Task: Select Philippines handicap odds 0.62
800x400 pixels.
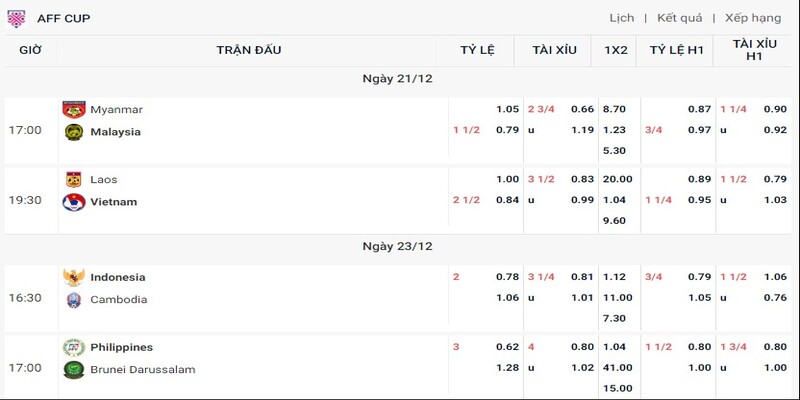Action: click(507, 347)
